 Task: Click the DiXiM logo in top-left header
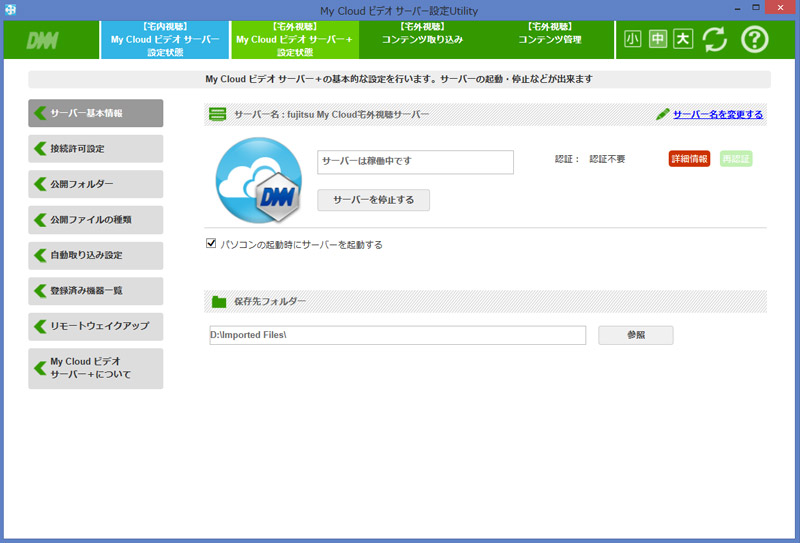pyautogui.click(x=44, y=40)
